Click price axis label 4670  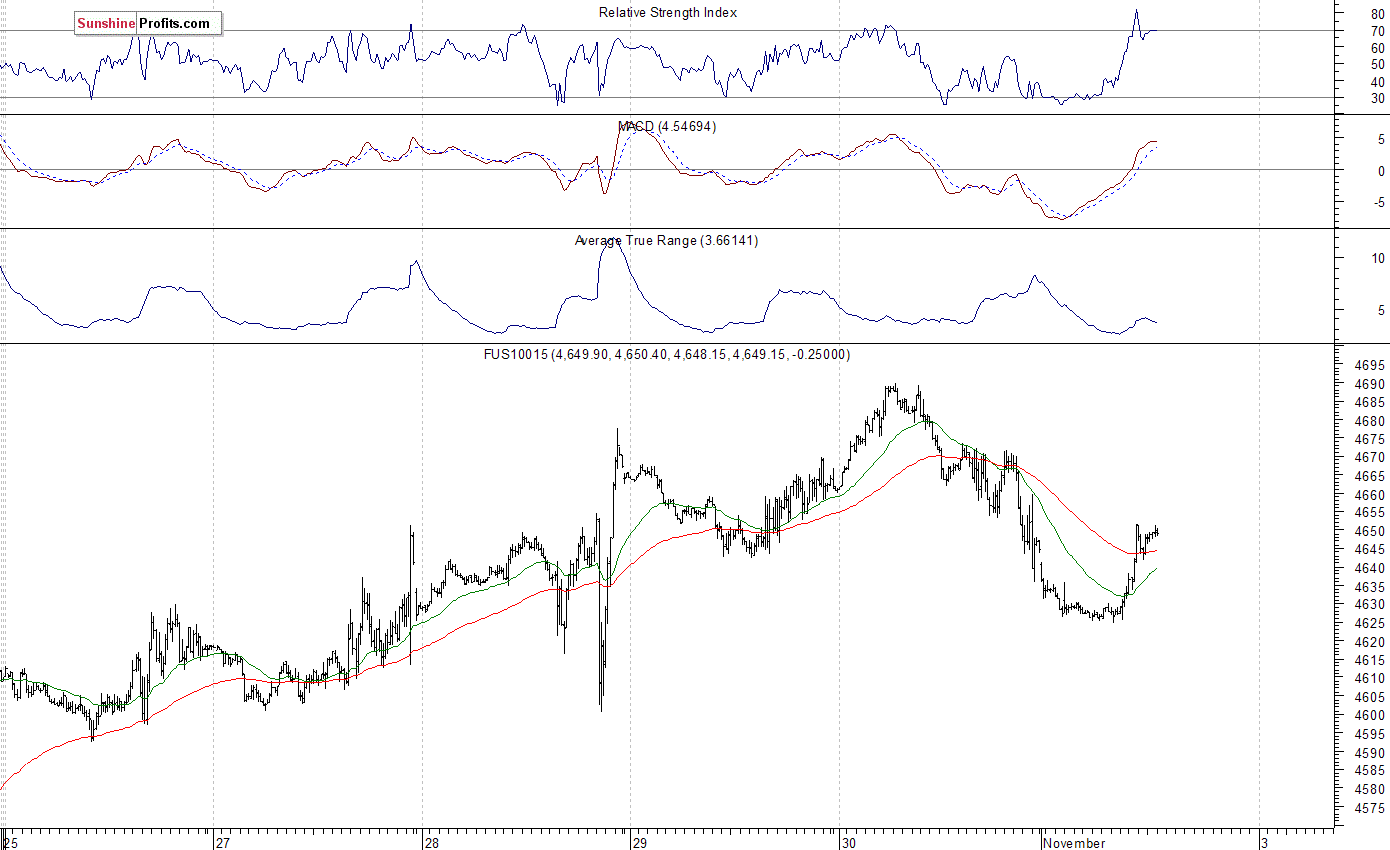[1370, 458]
